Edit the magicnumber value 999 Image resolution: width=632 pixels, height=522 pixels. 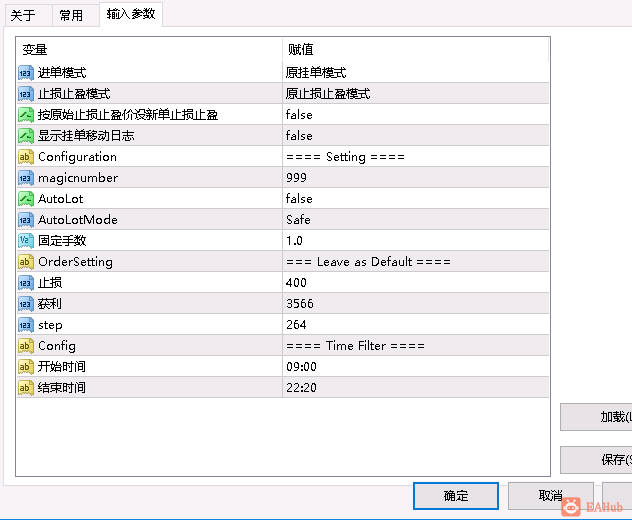pos(416,178)
